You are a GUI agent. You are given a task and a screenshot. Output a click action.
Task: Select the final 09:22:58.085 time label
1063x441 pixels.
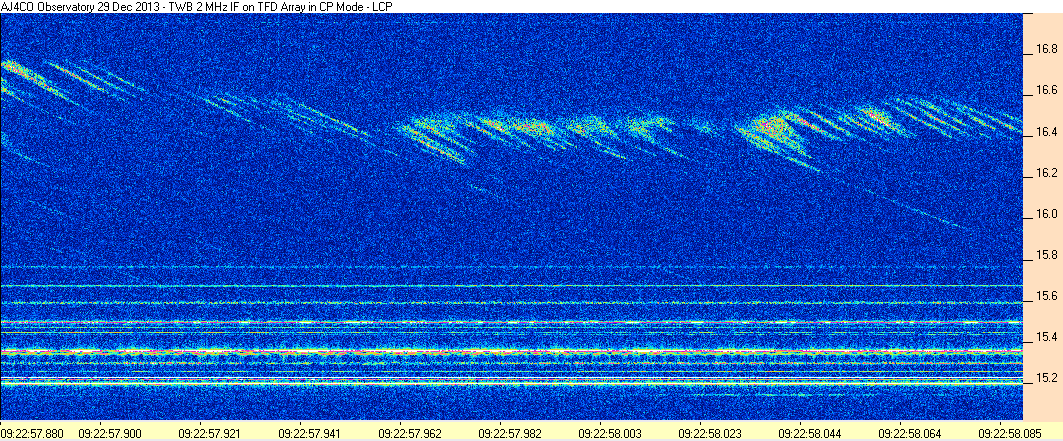click(1010, 431)
